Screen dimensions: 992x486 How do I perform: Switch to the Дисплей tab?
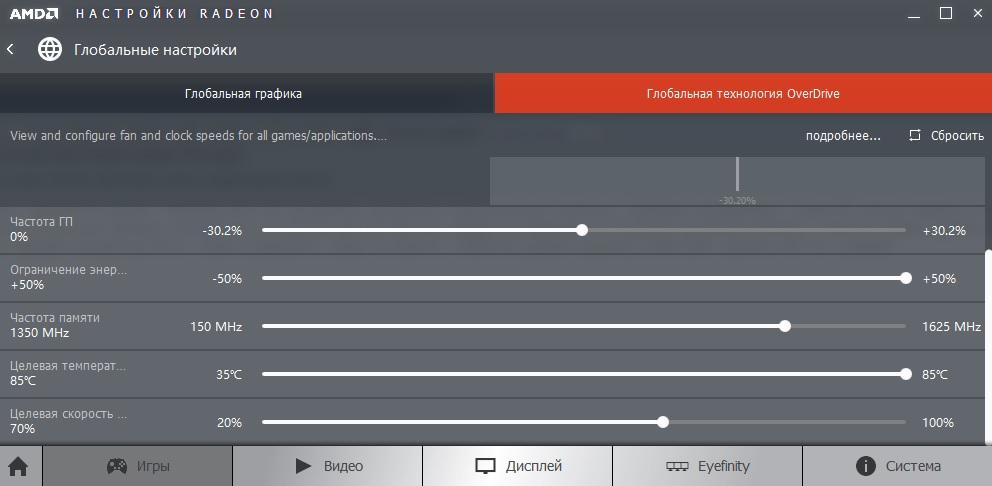[518, 466]
